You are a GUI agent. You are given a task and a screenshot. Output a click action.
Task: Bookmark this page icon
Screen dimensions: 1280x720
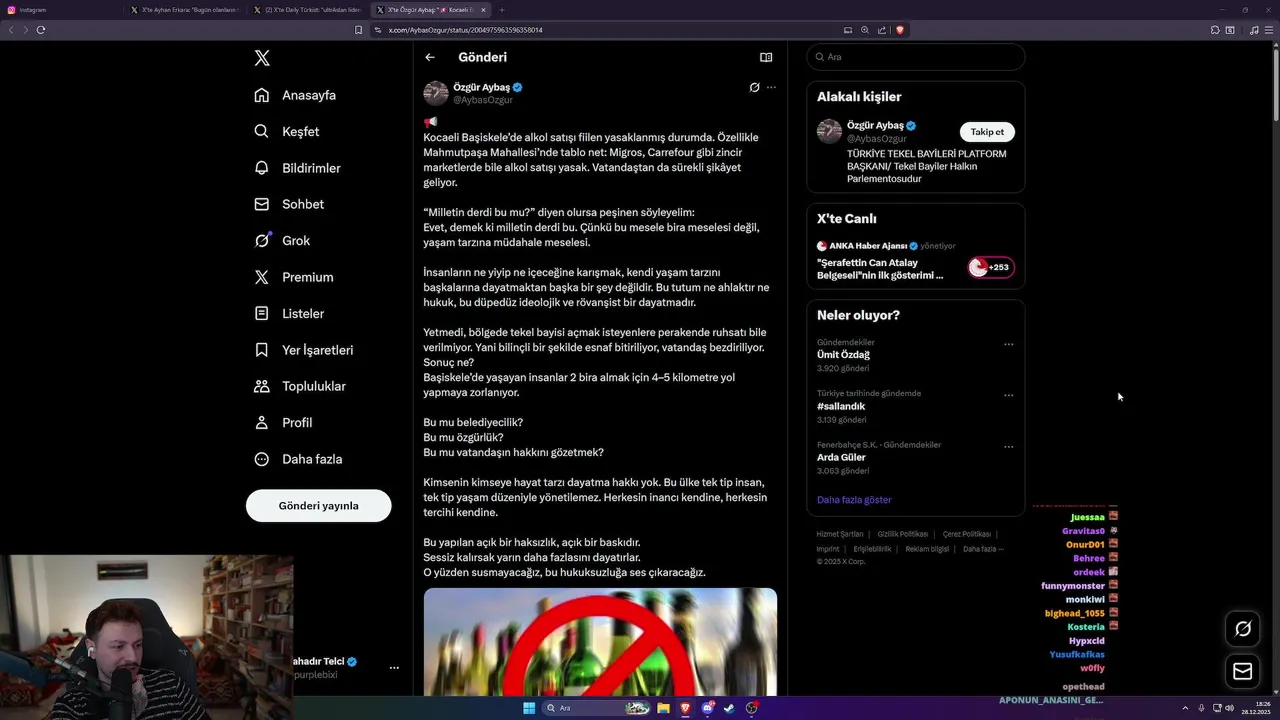click(x=358, y=30)
